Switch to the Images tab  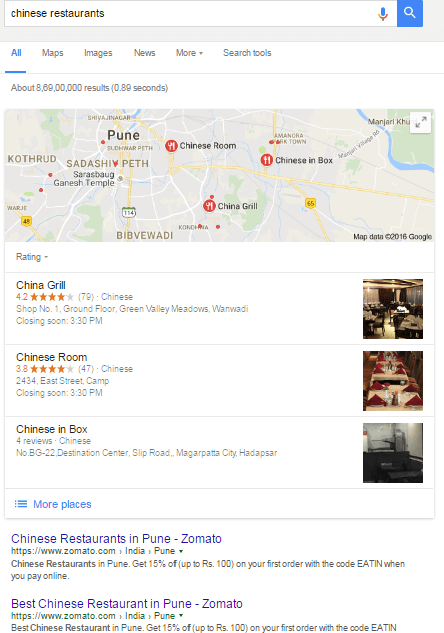[x=98, y=53]
